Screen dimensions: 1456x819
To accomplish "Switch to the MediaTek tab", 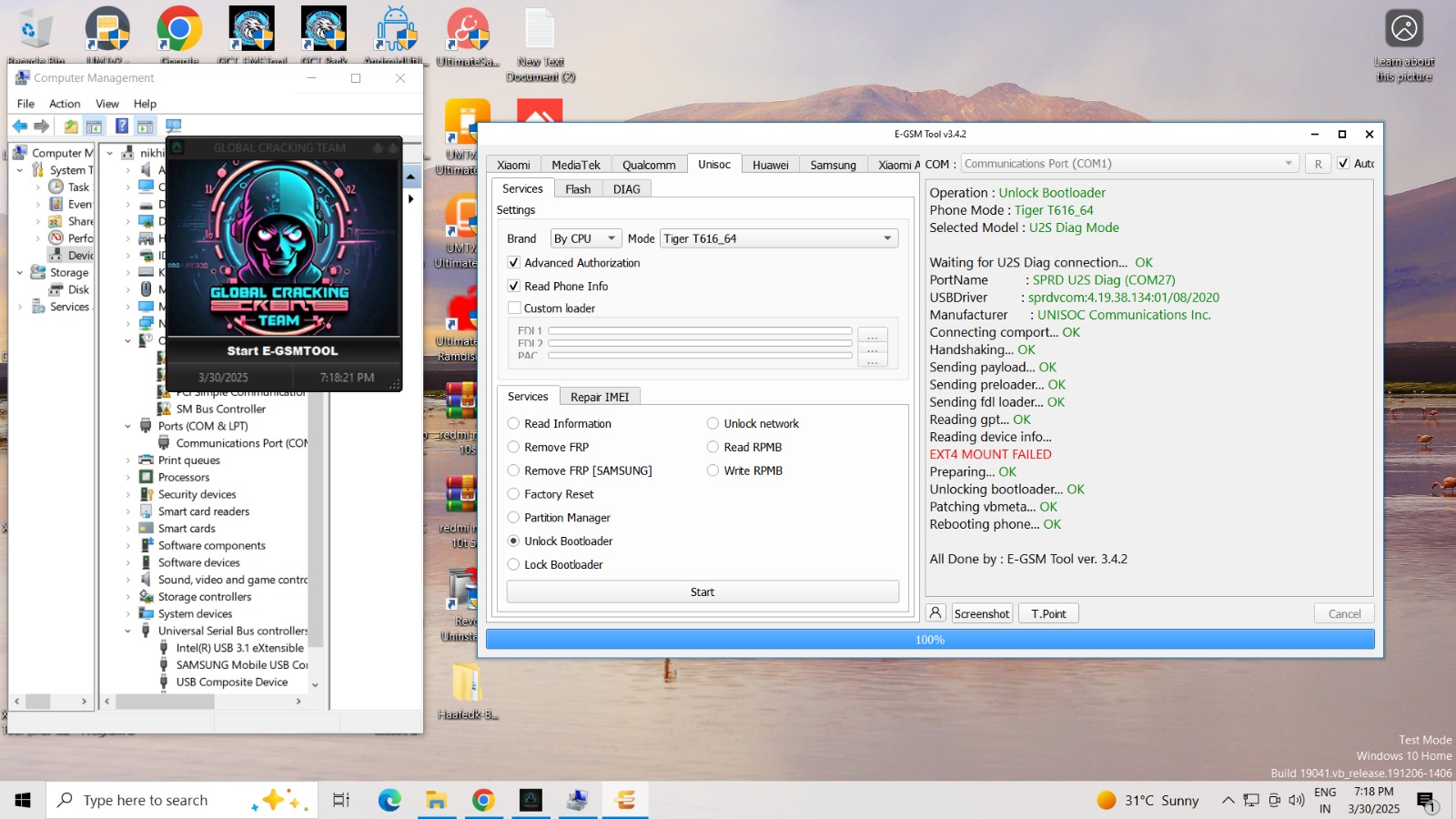I will click(576, 165).
